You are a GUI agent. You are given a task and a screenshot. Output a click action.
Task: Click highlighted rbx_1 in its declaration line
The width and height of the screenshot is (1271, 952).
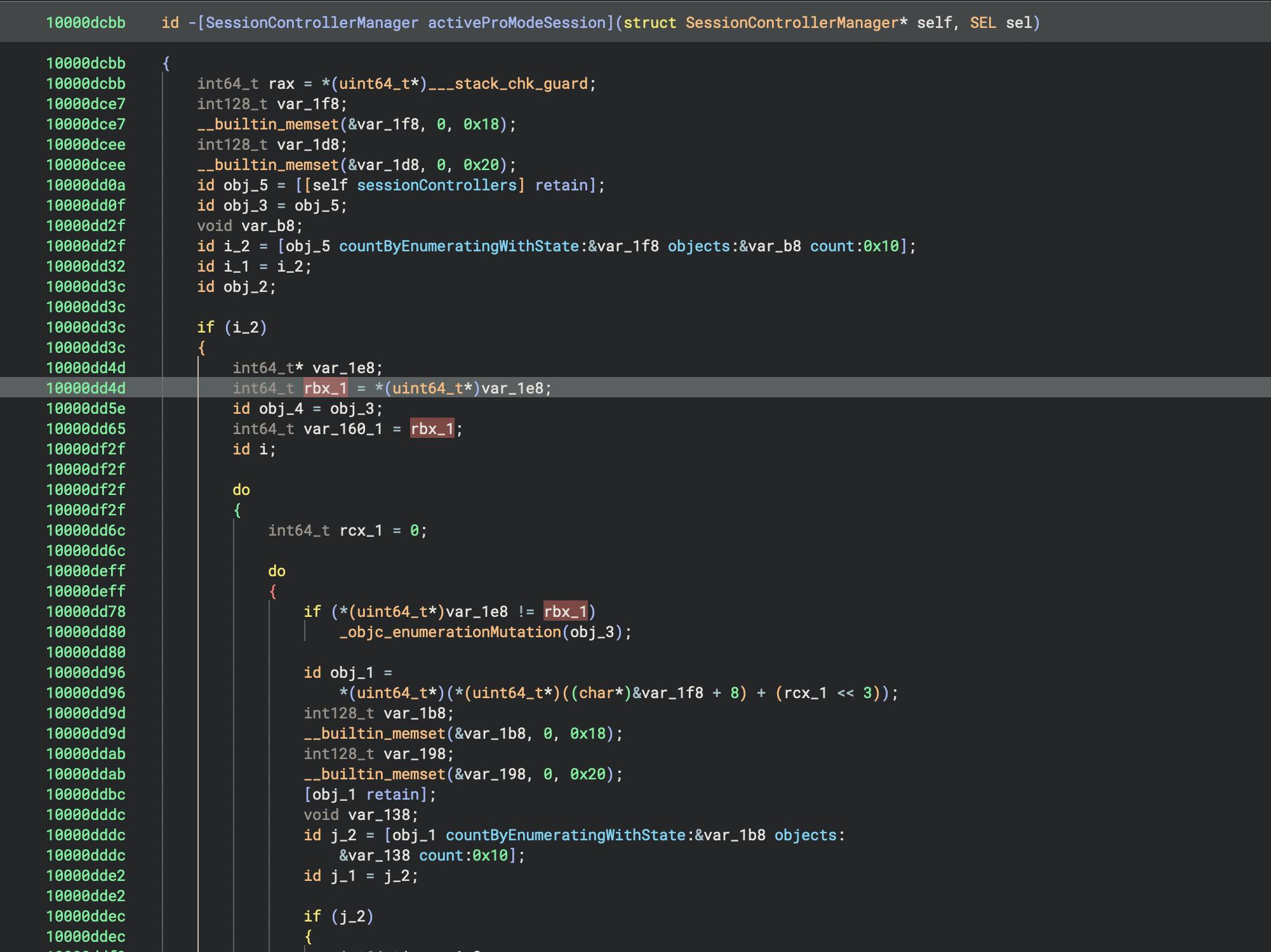[x=325, y=388]
